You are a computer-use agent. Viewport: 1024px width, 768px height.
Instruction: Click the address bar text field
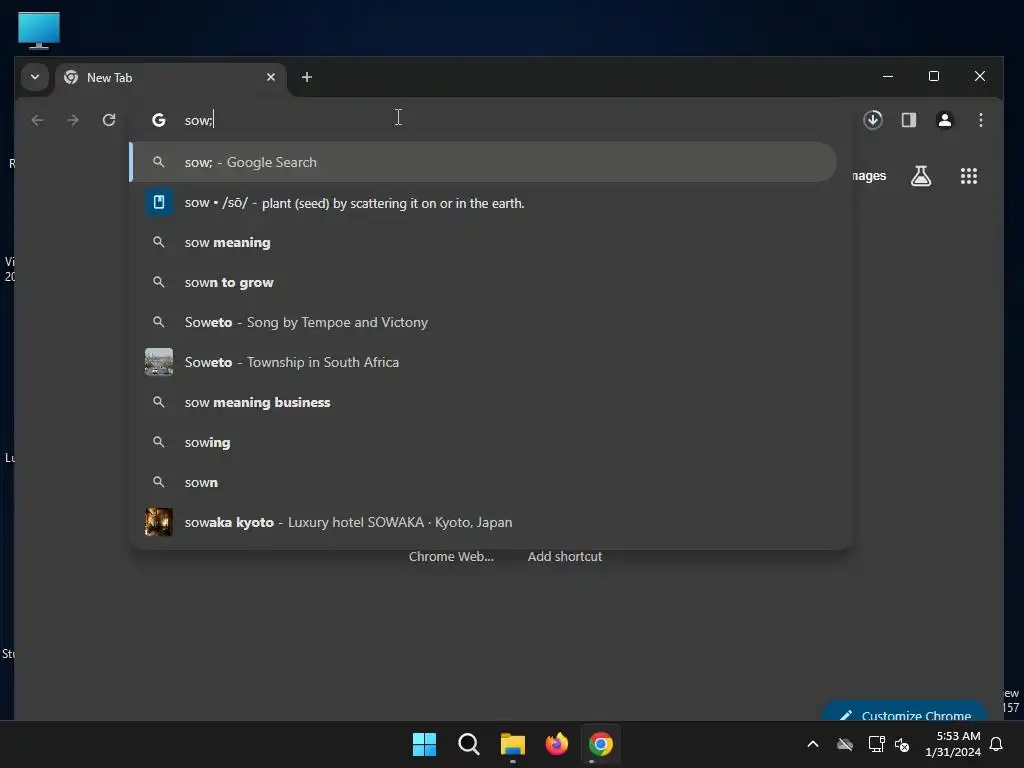point(509,120)
